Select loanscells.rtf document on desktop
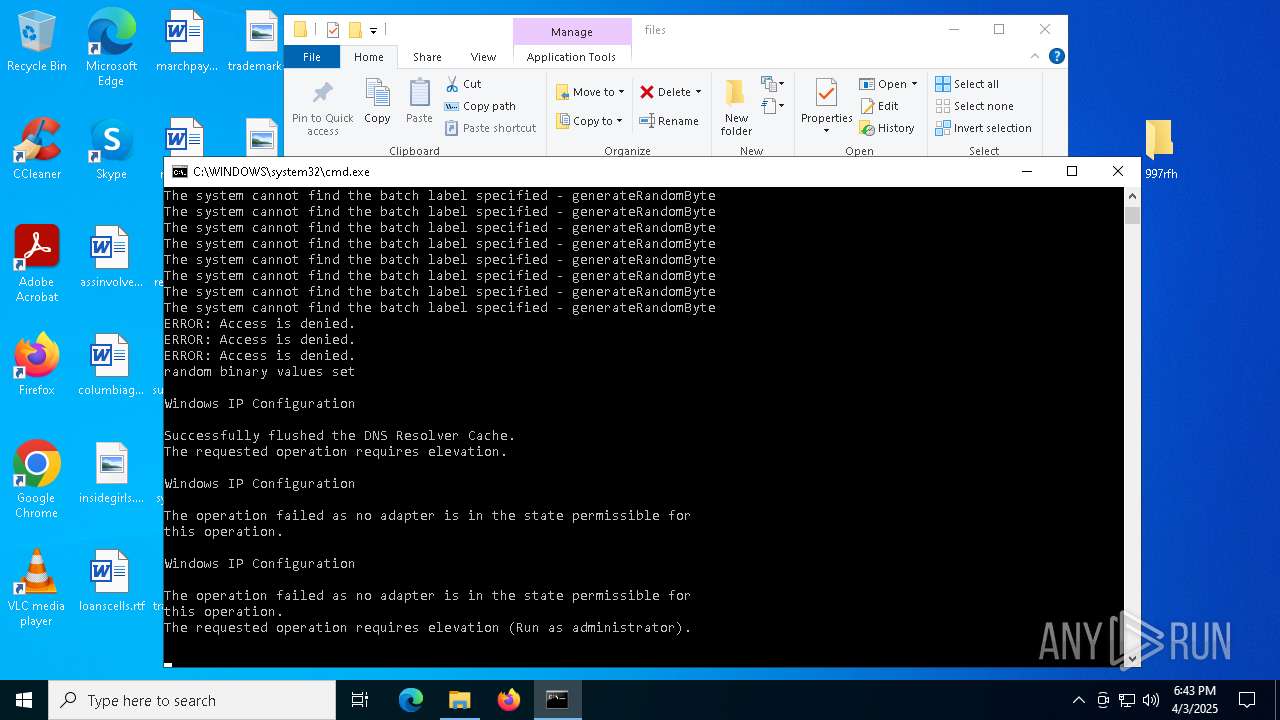Image resolution: width=1280 pixels, height=720 pixels. (111, 582)
